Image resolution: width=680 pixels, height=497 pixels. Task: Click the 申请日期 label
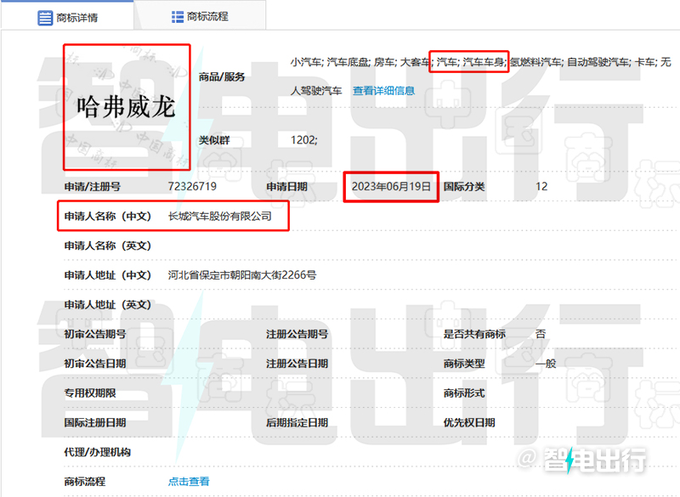287,186
